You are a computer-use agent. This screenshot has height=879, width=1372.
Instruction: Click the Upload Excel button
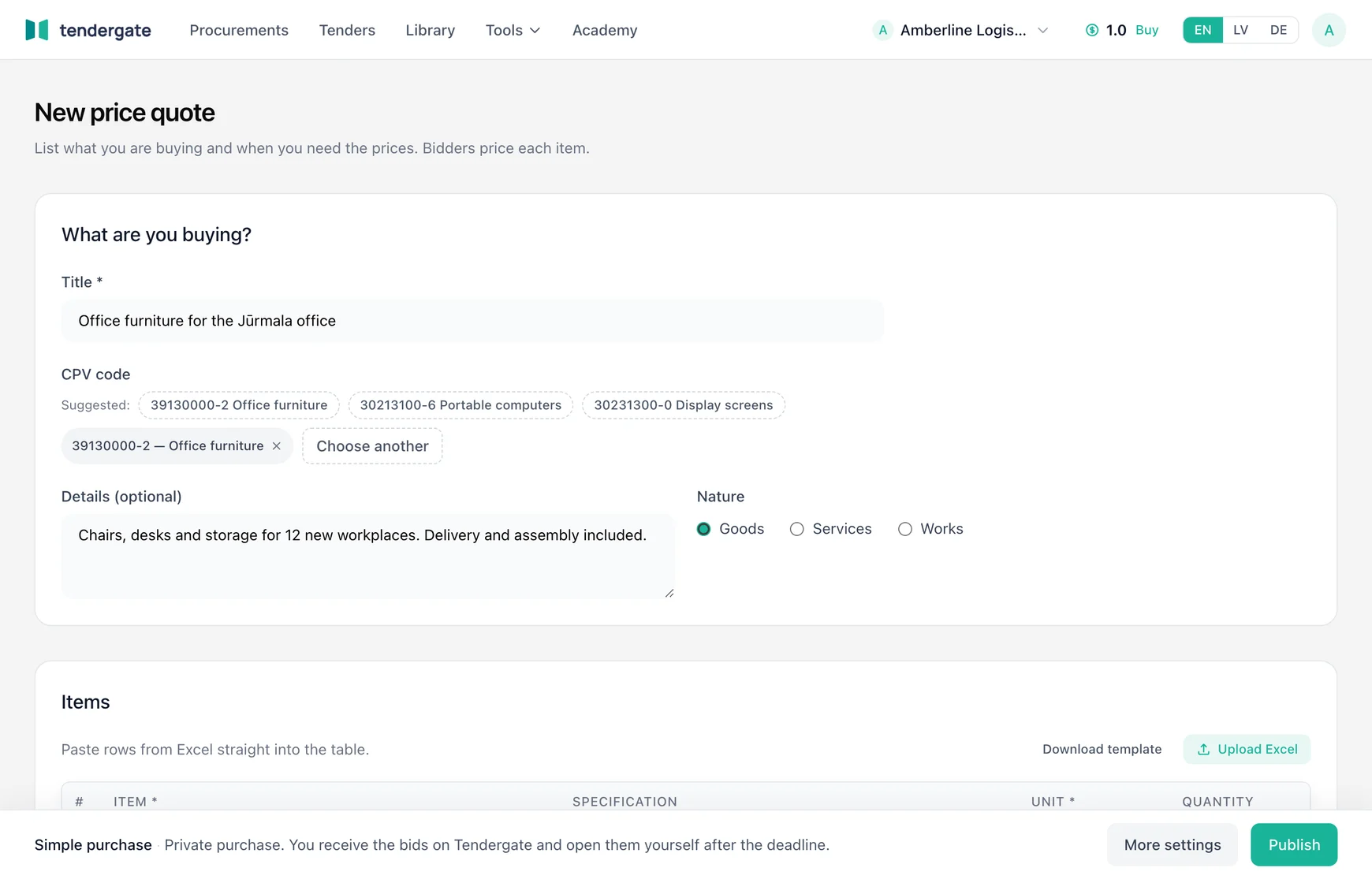1247,749
